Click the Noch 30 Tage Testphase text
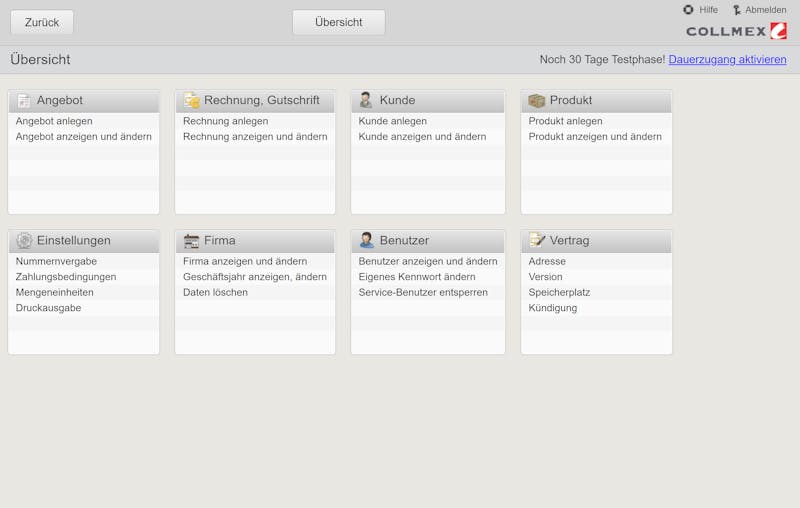The height and width of the screenshot is (508, 800). 602,60
